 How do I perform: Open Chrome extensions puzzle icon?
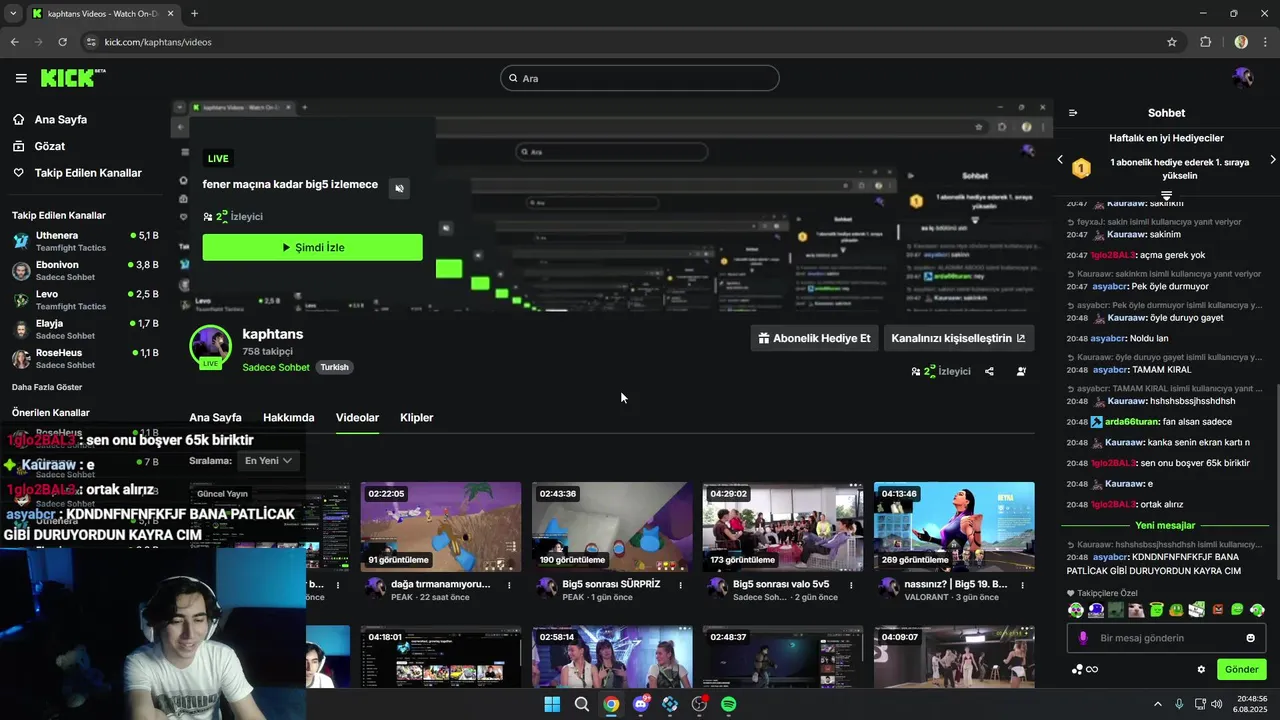point(1205,42)
